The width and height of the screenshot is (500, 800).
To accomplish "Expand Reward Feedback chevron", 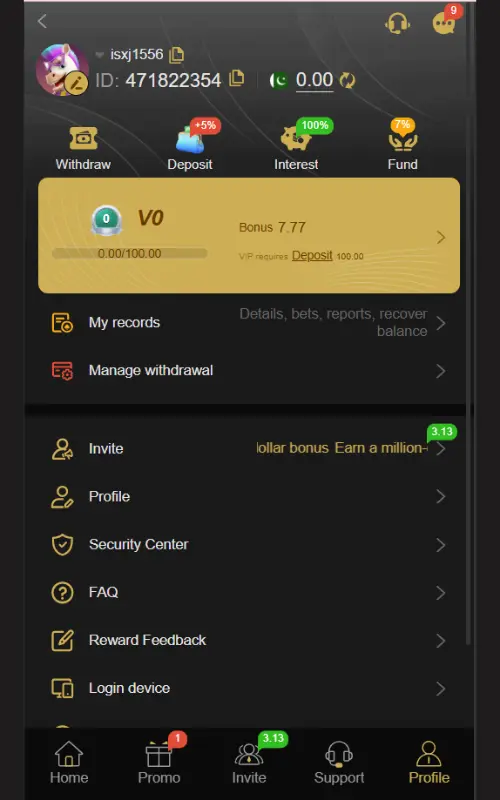I will pos(441,641).
